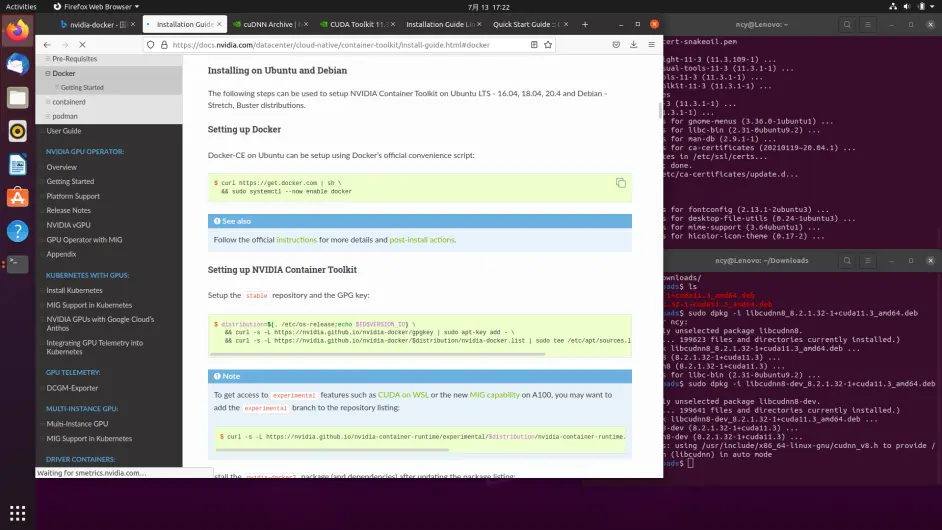Open the Firefox hamburger menu
942x530 pixels.
[651, 44]
